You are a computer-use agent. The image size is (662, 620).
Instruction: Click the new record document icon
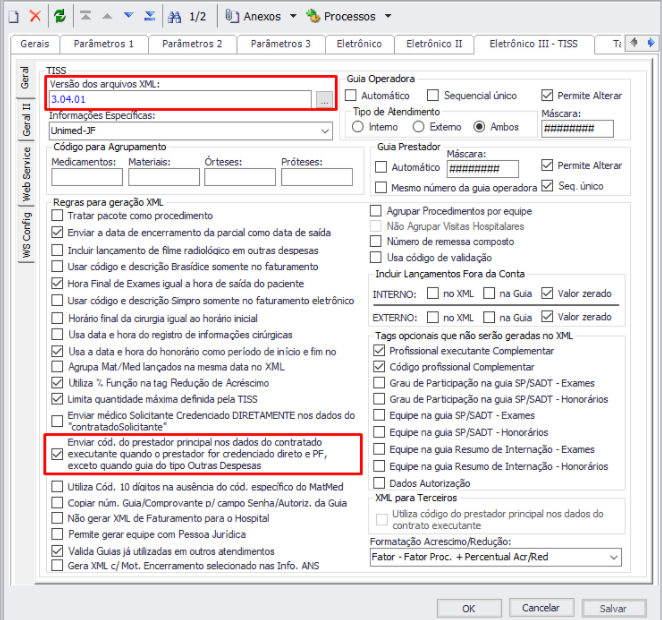click(14, 17)
